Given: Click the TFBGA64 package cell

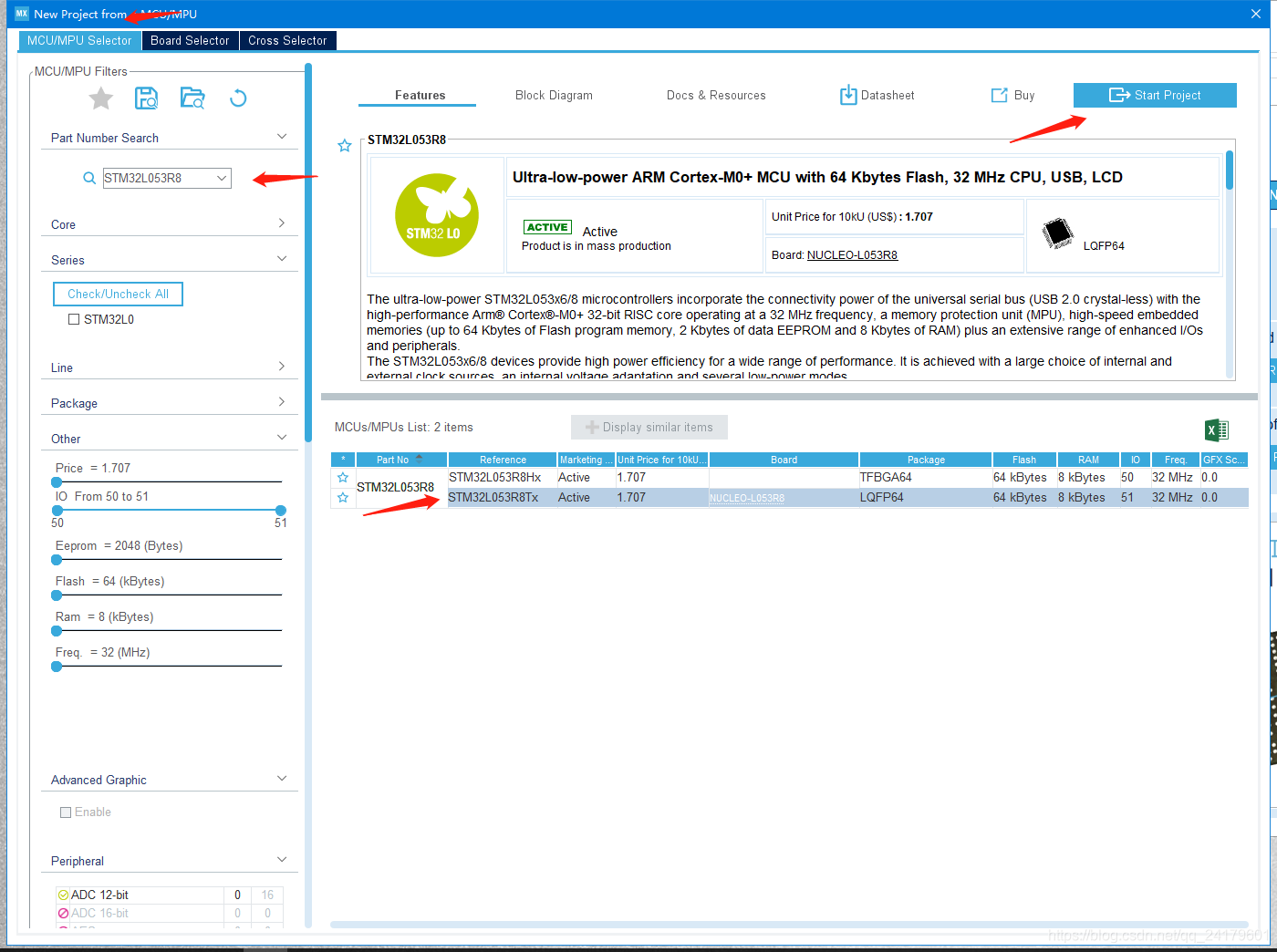Looking at the screenshot, I should [x=925, y=478].
